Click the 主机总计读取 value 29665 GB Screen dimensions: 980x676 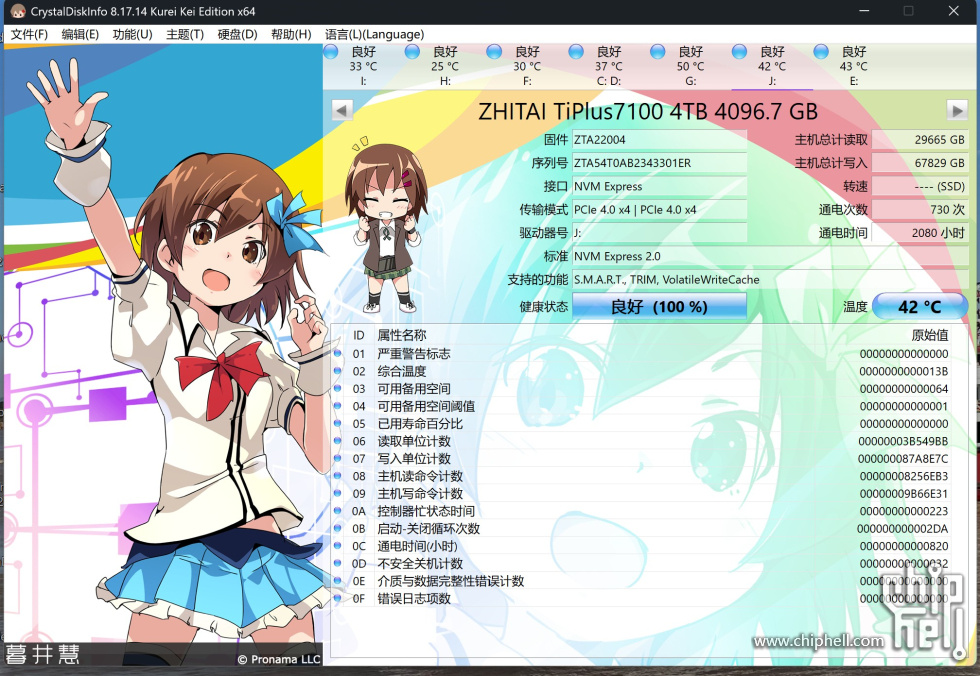tap(920, 140)
